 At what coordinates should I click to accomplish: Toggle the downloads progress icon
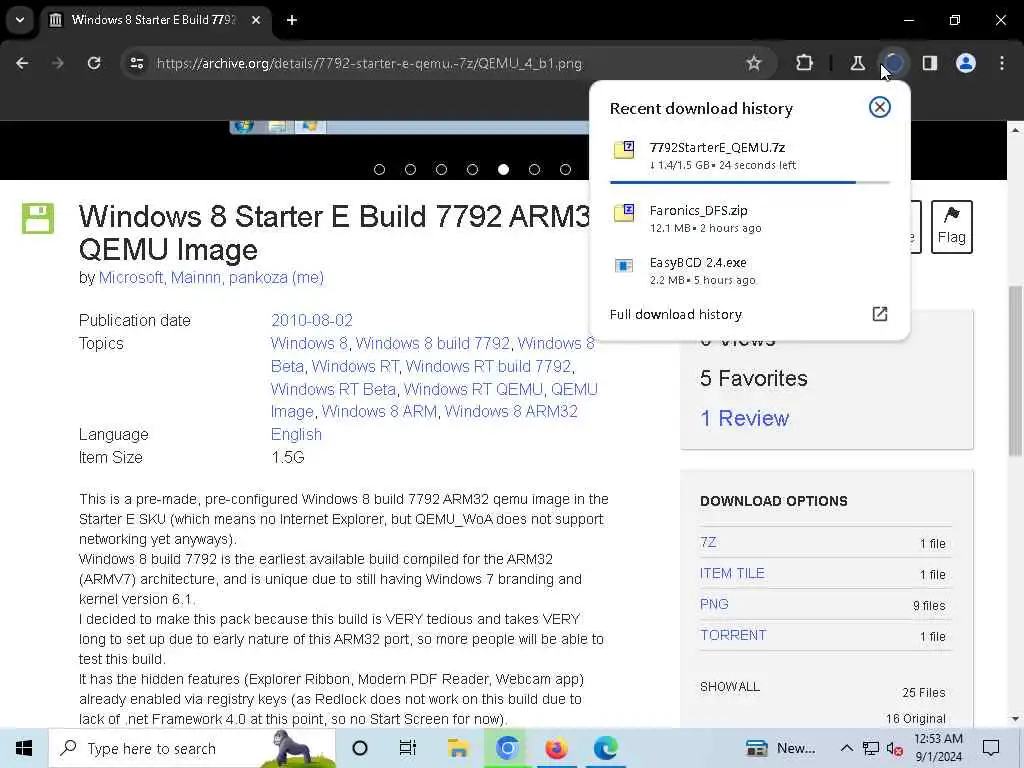coord(893,63)
